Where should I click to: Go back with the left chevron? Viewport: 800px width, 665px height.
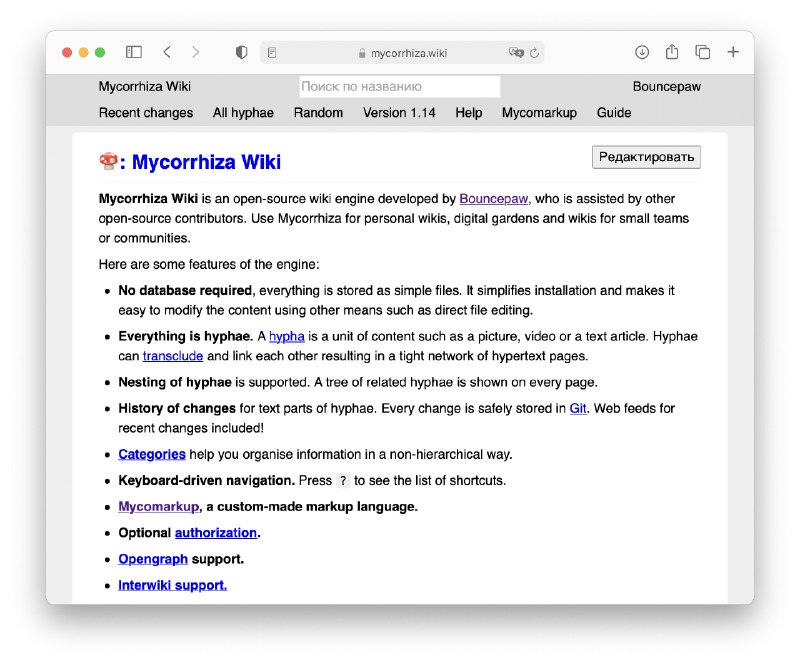[x=167, y=52]
